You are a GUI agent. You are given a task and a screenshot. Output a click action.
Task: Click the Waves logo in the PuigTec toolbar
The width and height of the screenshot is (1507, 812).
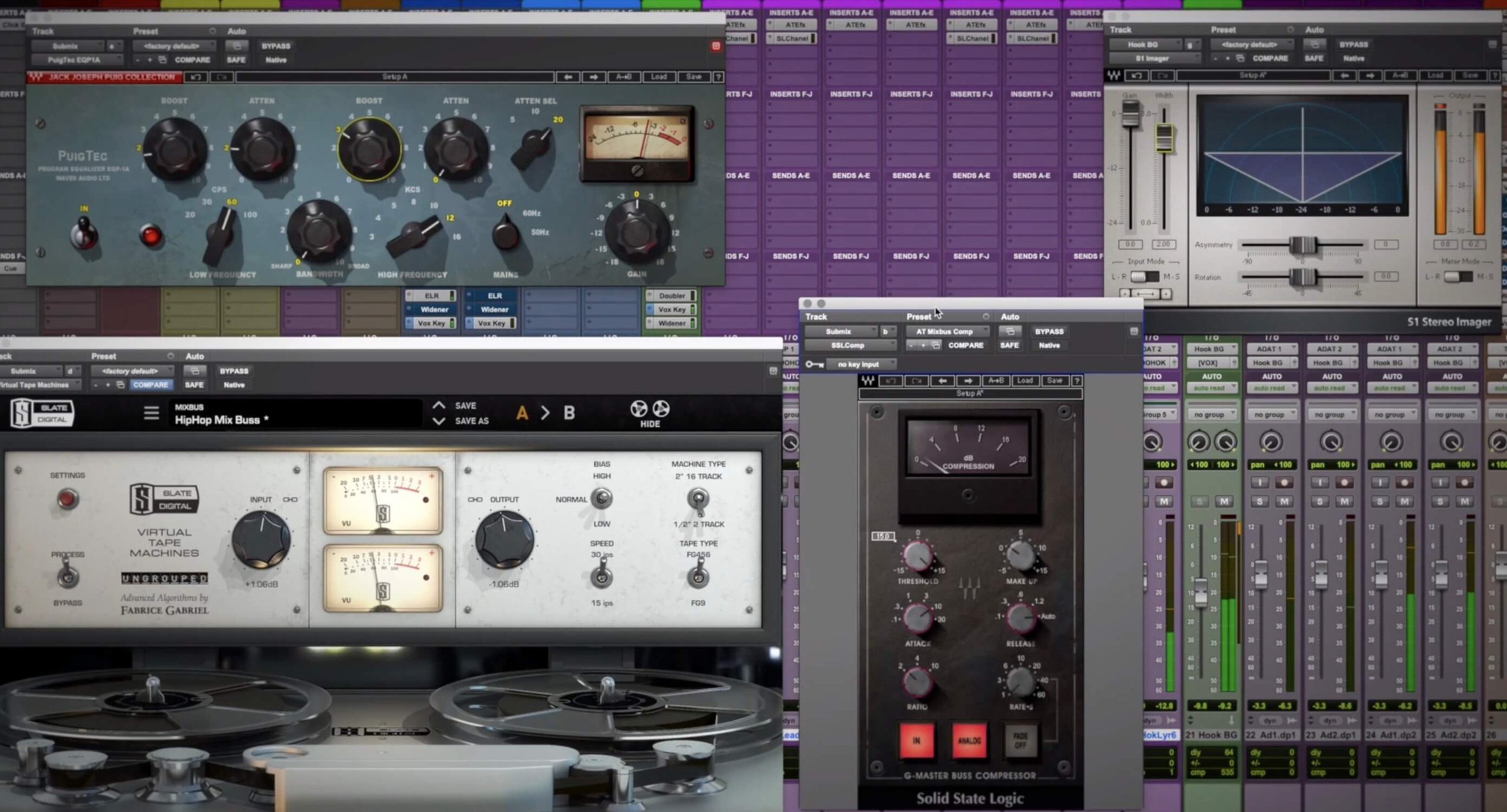(x=36, y=77)
